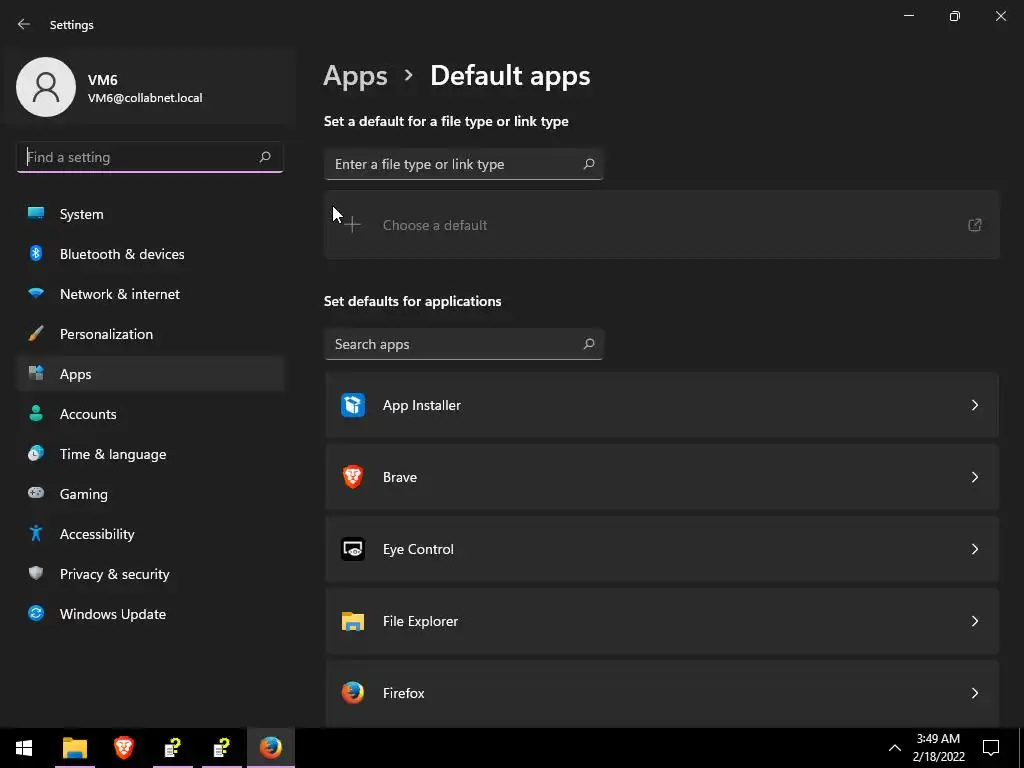Select Apps in the sidebar
This screenshot has width=1024, height=768.
(151, 374)
